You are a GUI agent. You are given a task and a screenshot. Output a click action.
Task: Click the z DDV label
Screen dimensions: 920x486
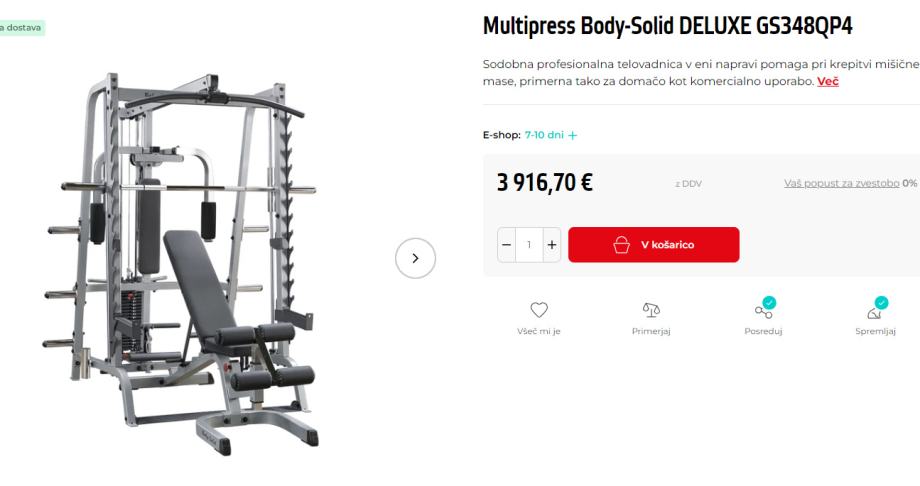(x=688, y=184)
